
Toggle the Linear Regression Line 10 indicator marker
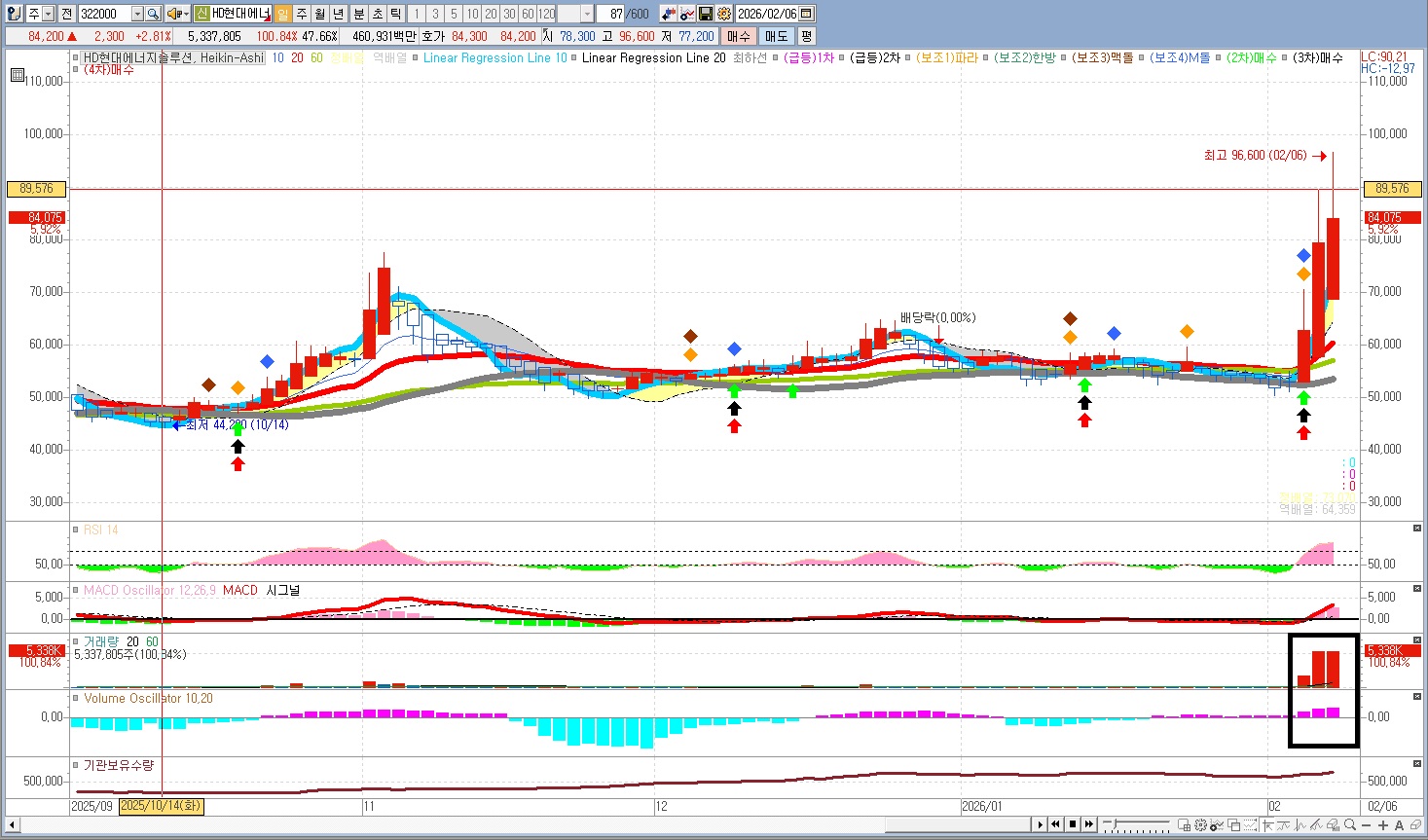[415, 57]
